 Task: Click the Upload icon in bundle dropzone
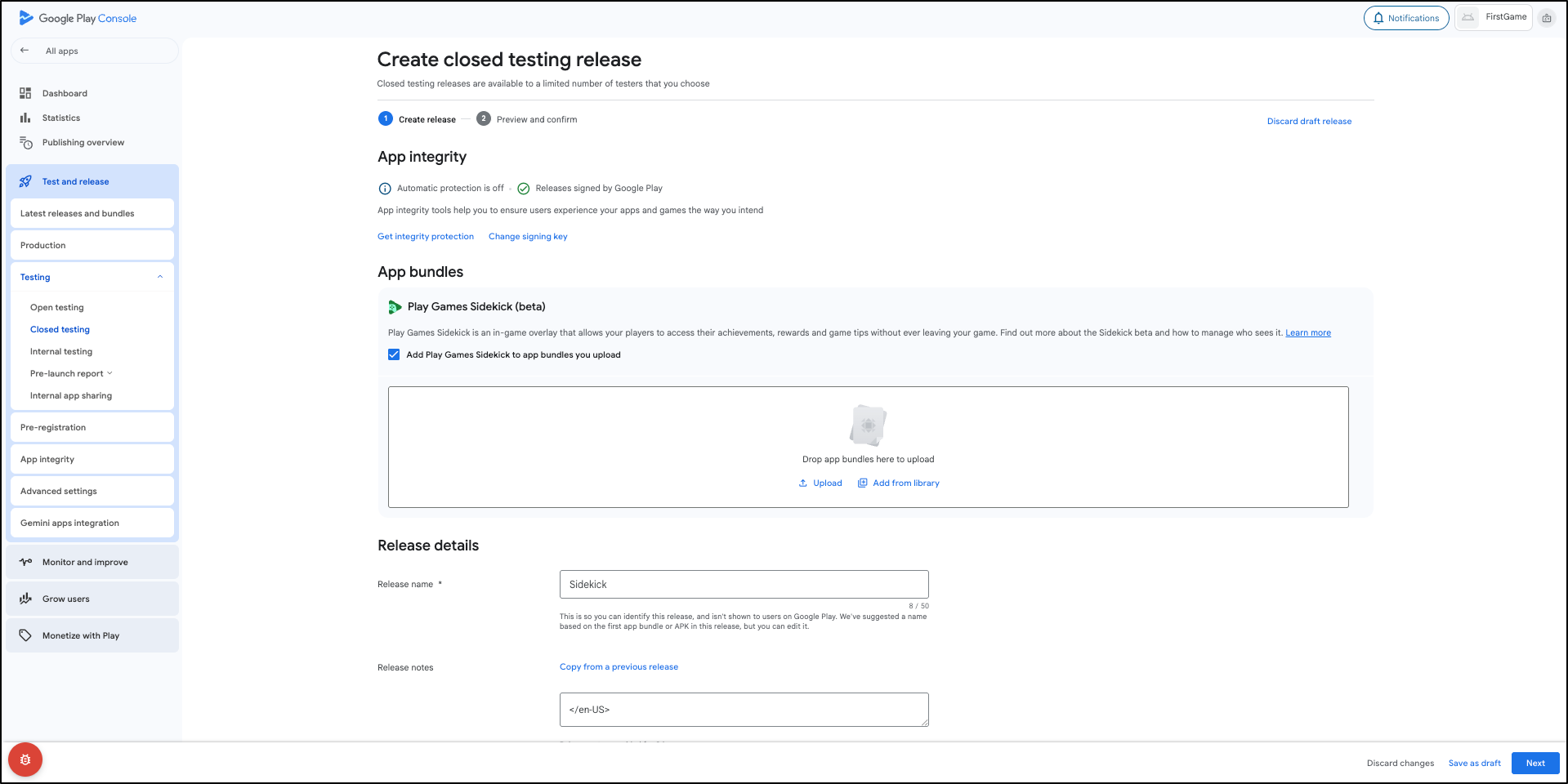pyautogui.click(x=803, y=483)
